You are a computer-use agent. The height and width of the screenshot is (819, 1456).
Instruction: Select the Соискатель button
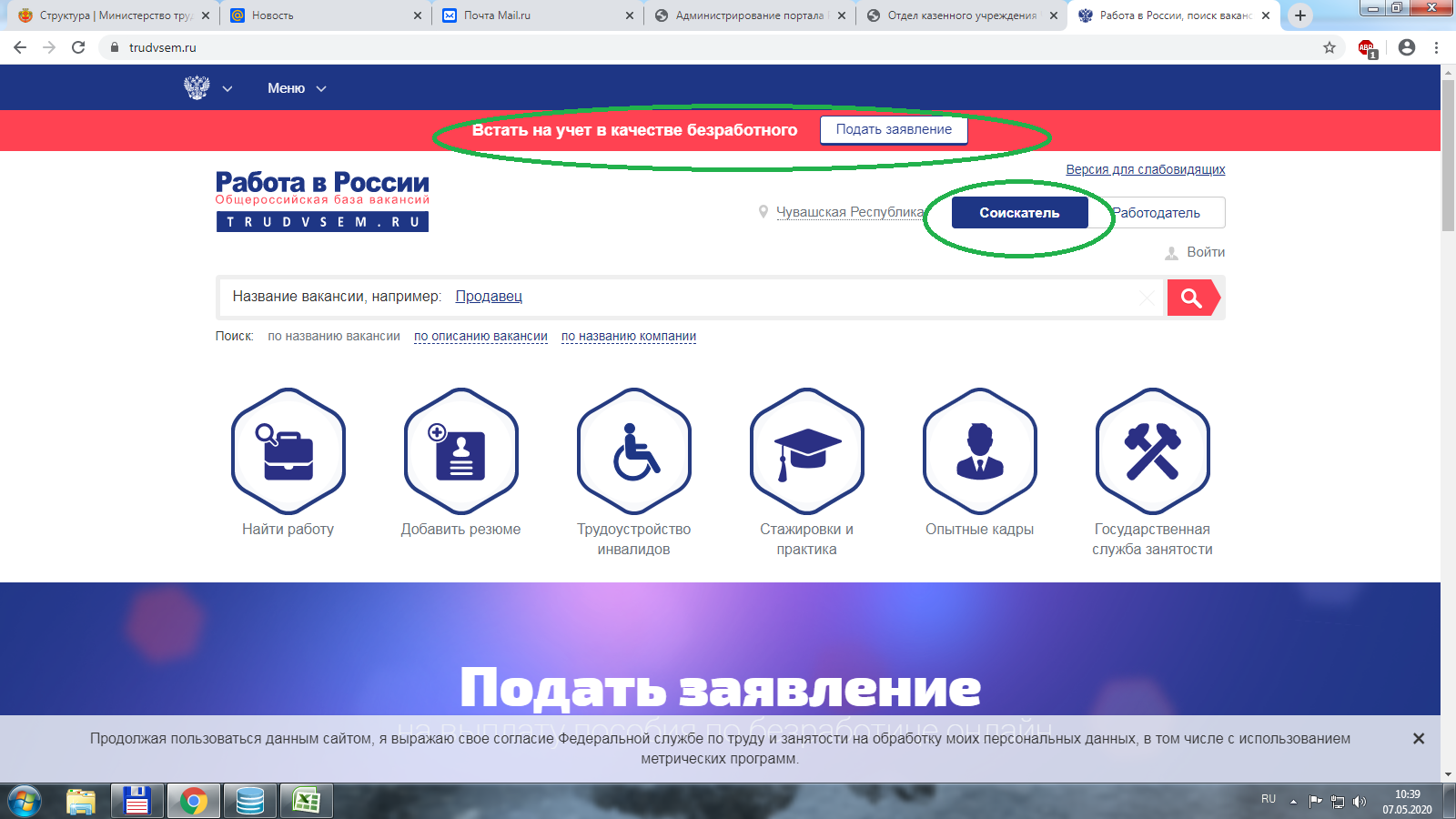1019,213
